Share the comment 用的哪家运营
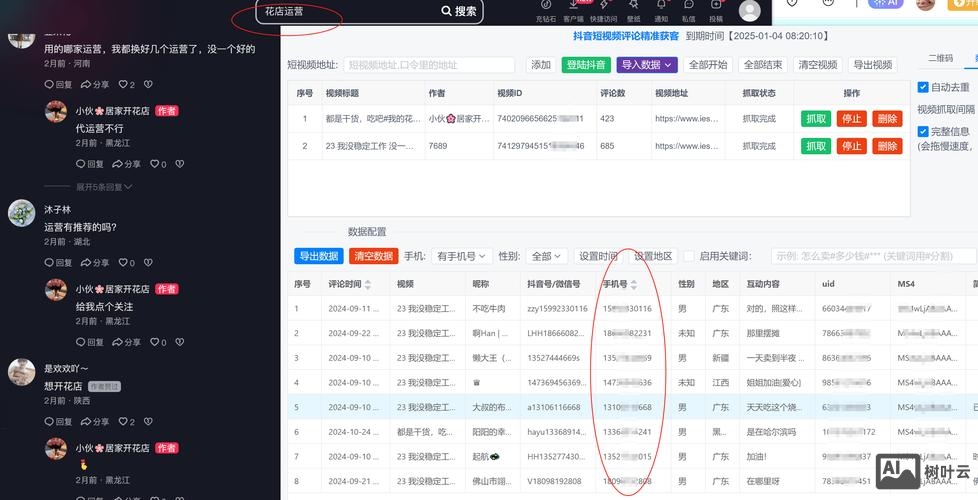The width and height of the screenshot is (978, 500). (95, 84)
